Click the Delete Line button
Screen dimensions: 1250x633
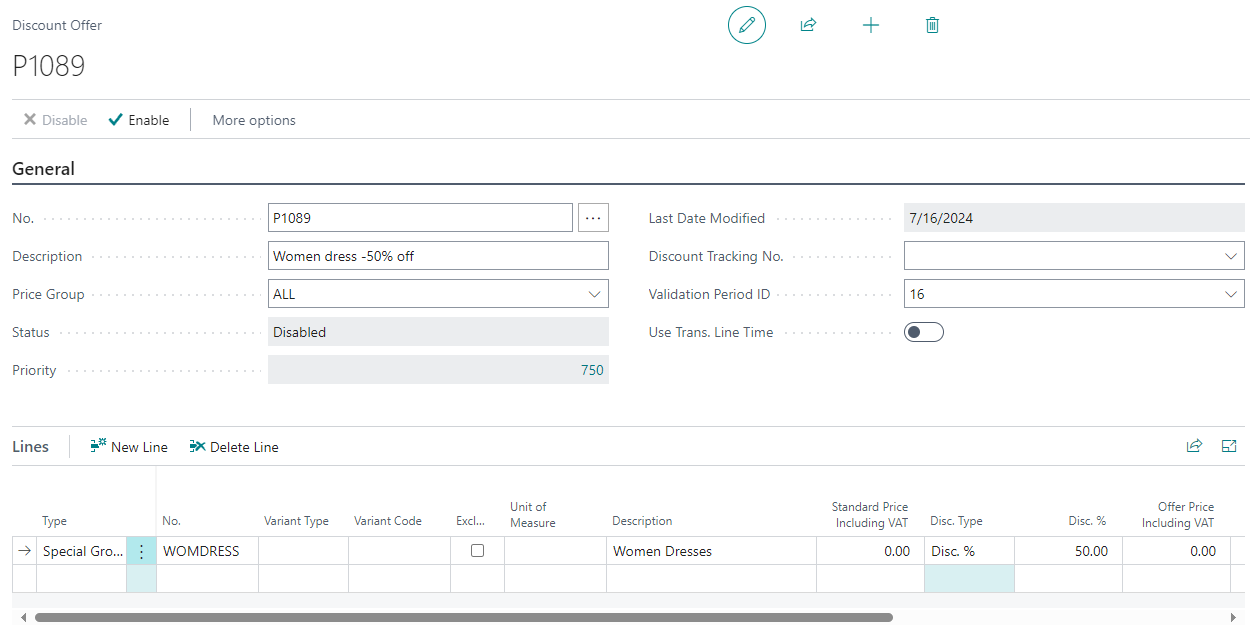click(234, 447)
